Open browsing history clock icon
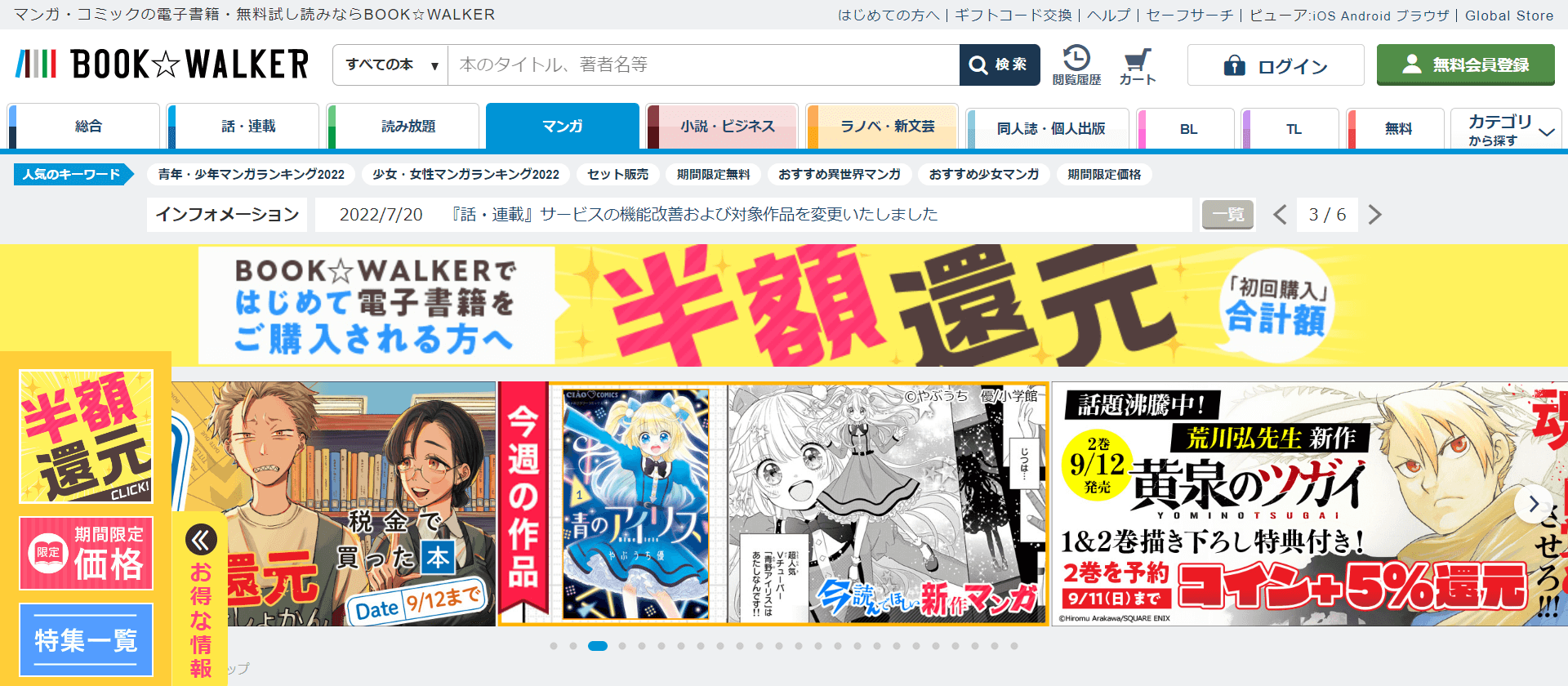 coord(1076,65)
